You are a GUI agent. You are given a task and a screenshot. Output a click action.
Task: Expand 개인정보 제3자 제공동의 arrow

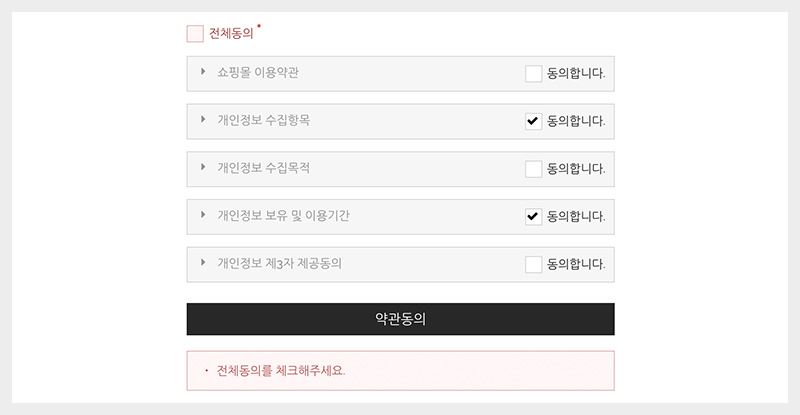(x=203, y=264)
